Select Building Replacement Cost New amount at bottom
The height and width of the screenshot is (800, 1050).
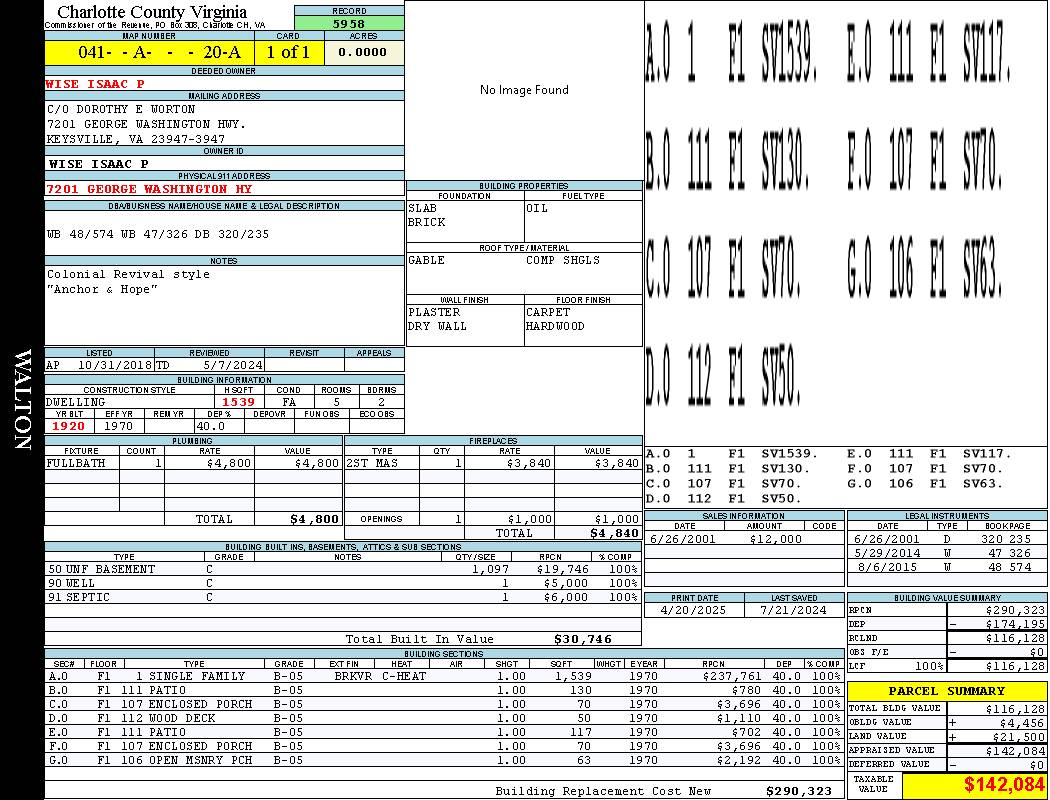[799, 791]
